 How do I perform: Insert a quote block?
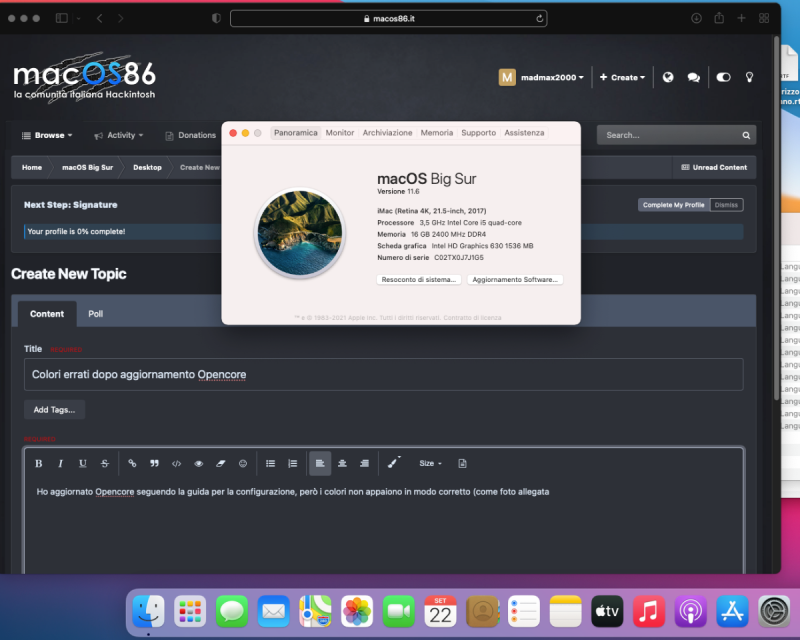(154, 463)
